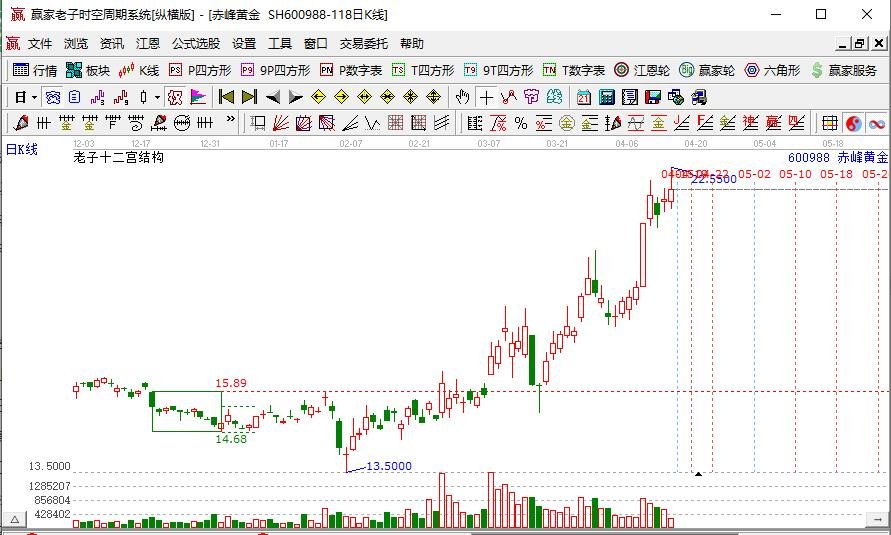Open the calendar 21 icon

click(584, 98)
